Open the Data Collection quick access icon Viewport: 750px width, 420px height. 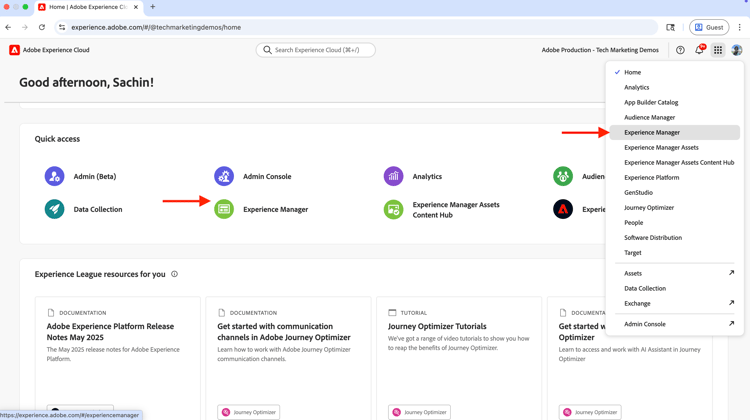(55, 209)
